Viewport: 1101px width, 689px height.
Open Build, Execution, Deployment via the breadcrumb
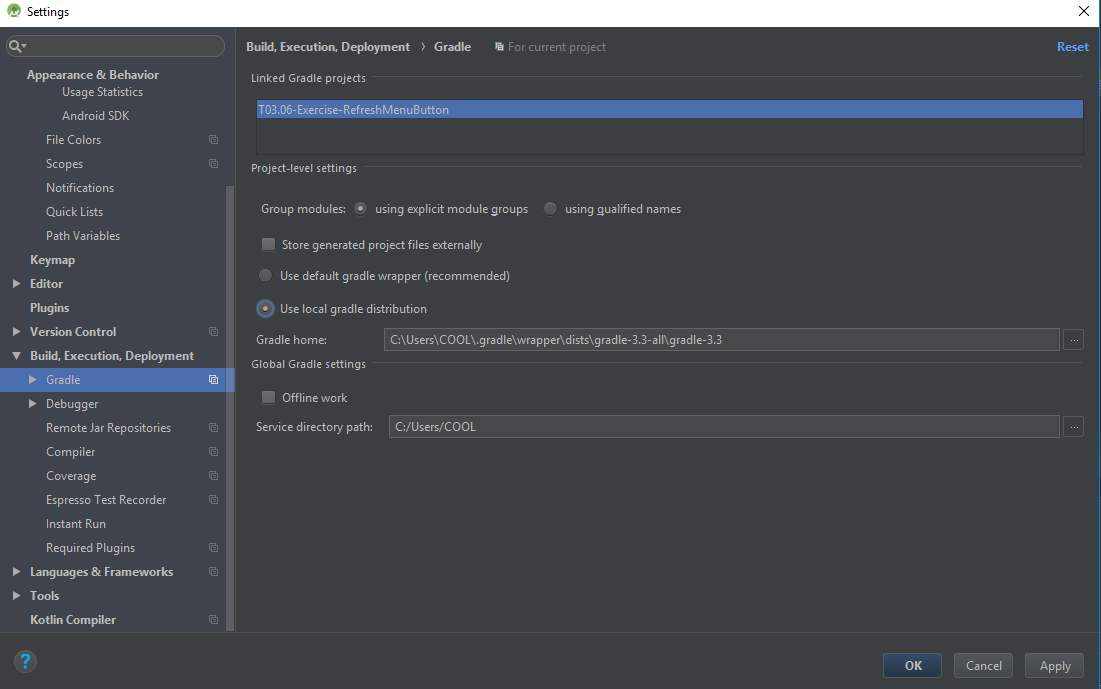point(327,46)
